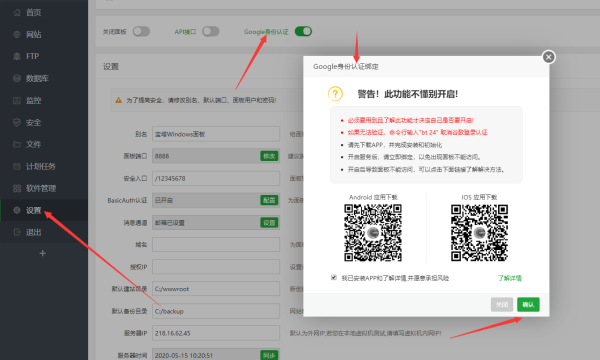Screen dimensions: 600x360
Task: Open the 计划任务 menu item
Action: point(41,166)
